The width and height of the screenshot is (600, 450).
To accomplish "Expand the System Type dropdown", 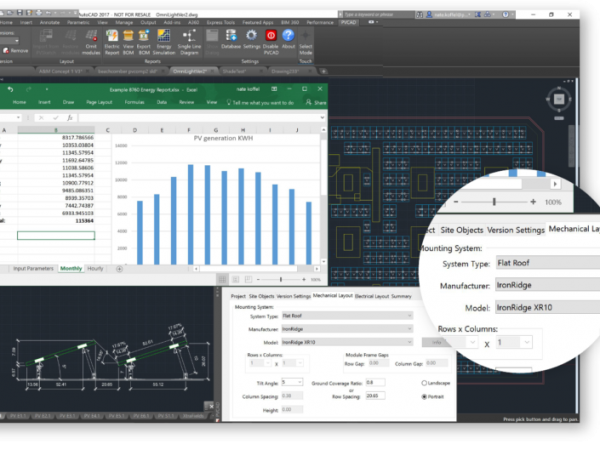I will [345, 315].
